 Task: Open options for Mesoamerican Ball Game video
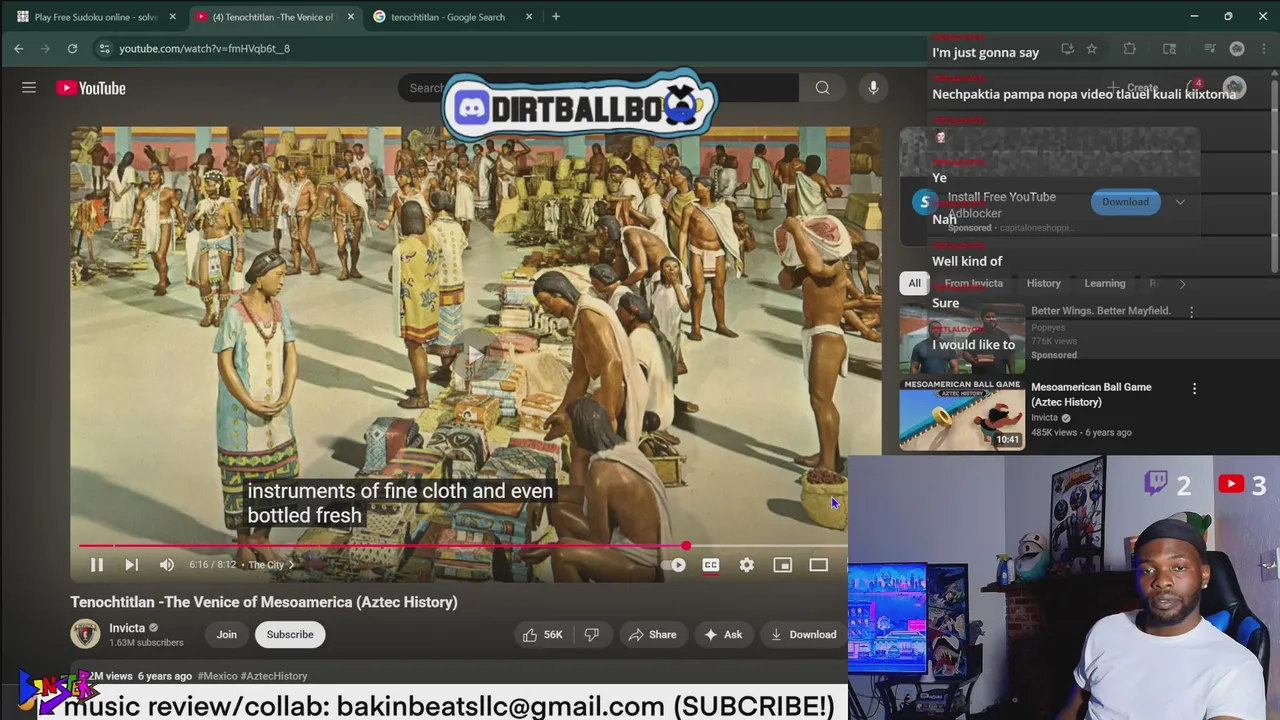(1194, 388)
